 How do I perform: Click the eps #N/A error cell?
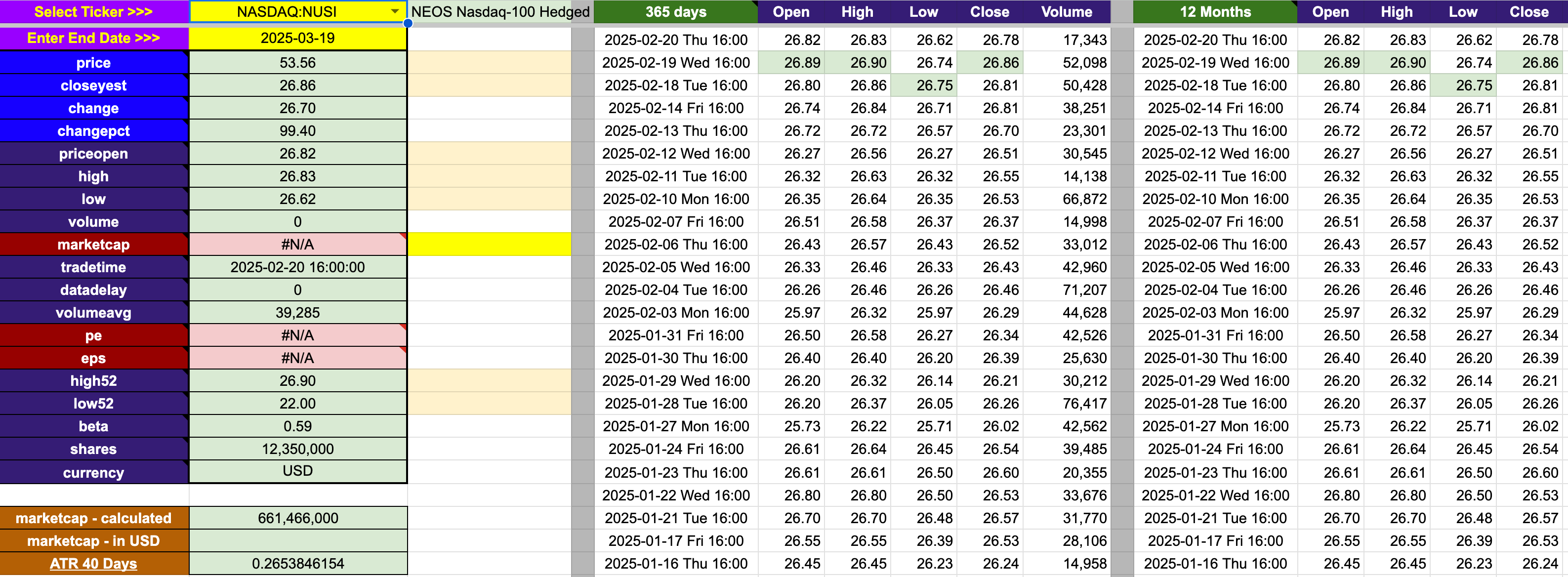[x=297, y=358]
